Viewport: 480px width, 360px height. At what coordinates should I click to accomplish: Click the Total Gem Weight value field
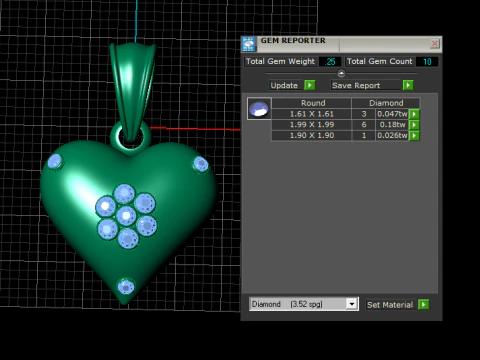pyautogui.click(x=330, y=62)
